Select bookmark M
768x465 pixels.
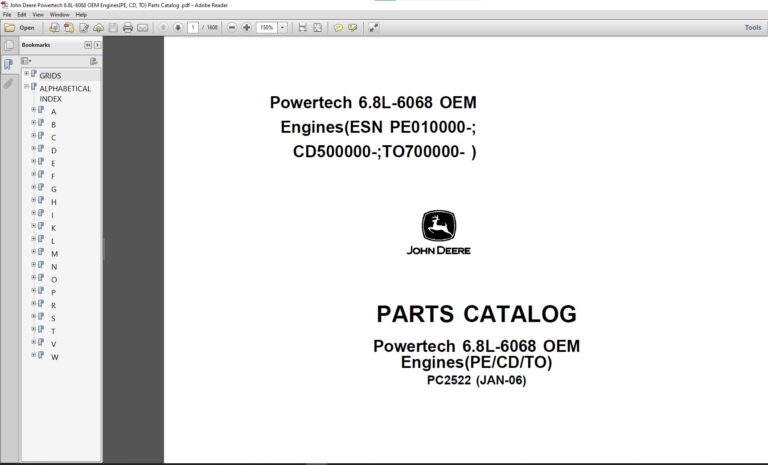pos(54,254)
